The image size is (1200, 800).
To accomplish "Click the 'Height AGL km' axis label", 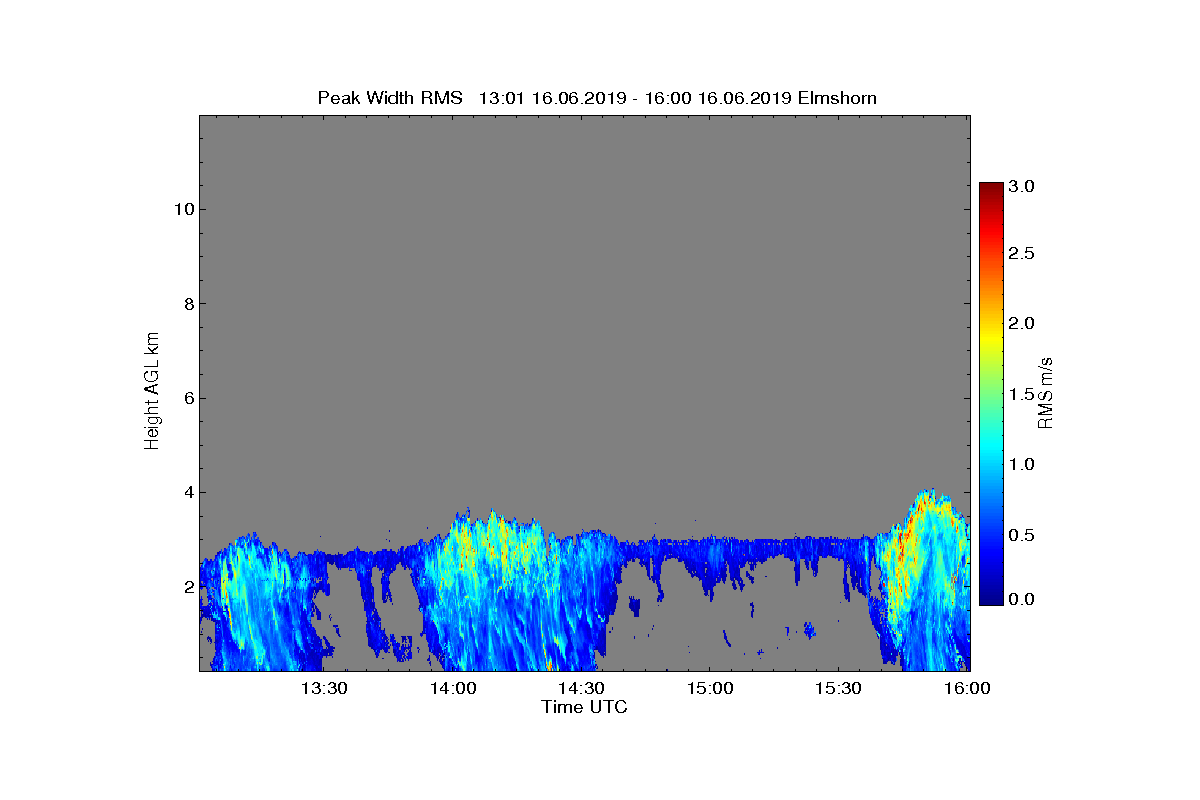I will (152, 393).
